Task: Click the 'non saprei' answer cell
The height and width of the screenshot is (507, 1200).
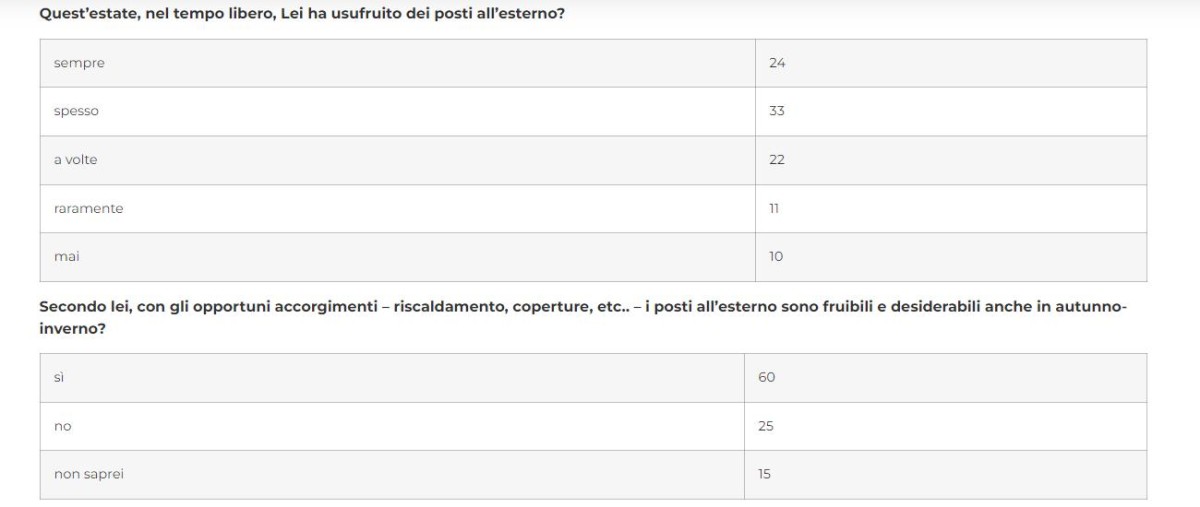Action: 88,474
